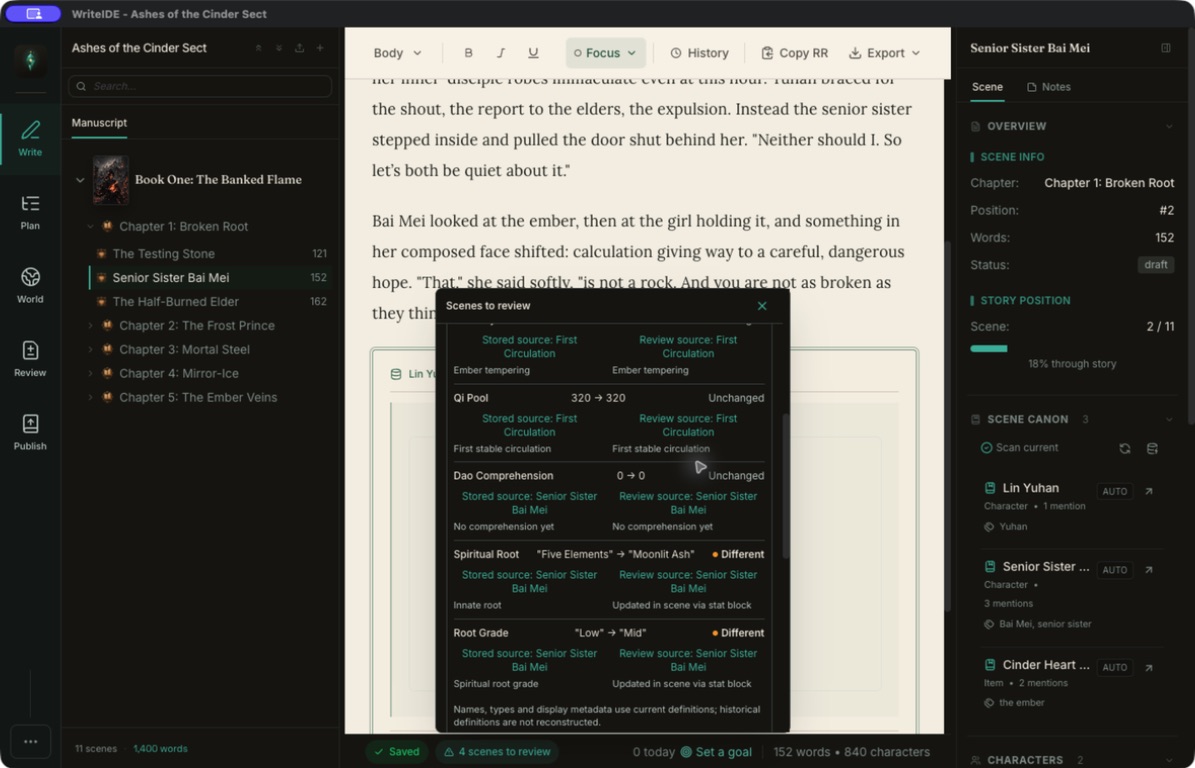Click the 1,400 words count in the footer
The width and height of the screenshot is (1195, 768).
tap(160, 749)
